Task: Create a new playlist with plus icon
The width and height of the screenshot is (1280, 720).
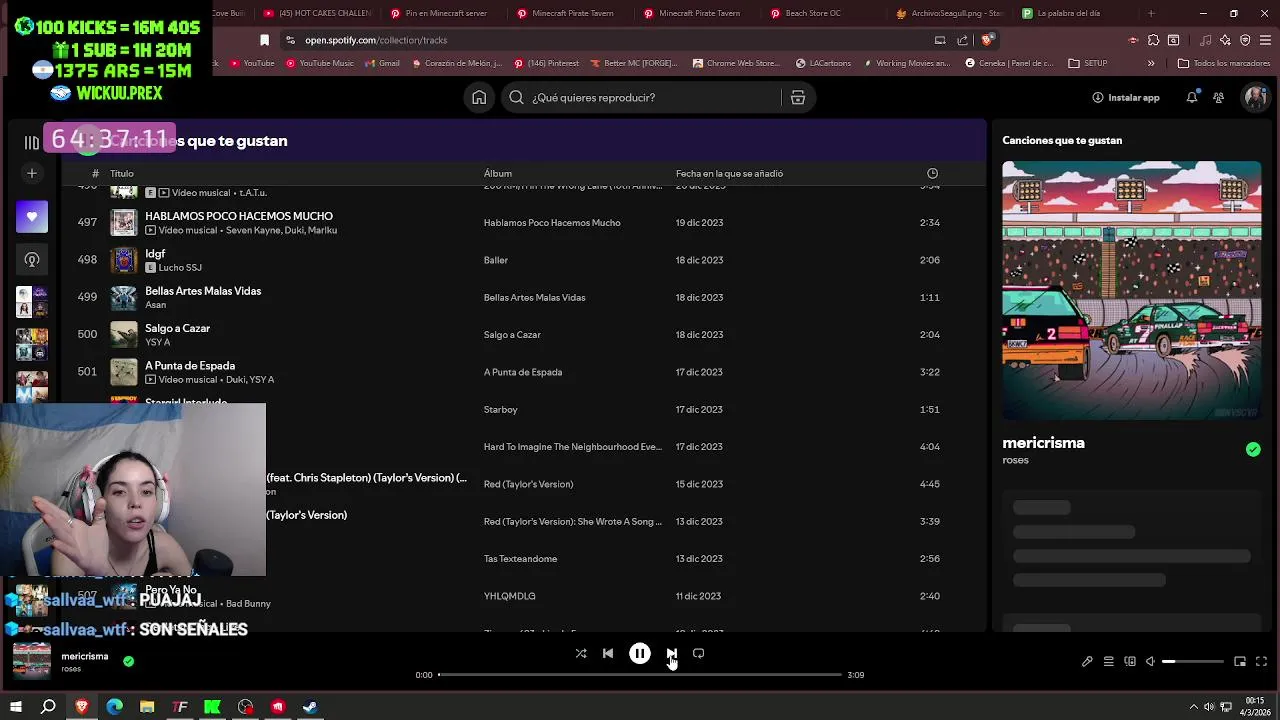Action: coord(32,173)
